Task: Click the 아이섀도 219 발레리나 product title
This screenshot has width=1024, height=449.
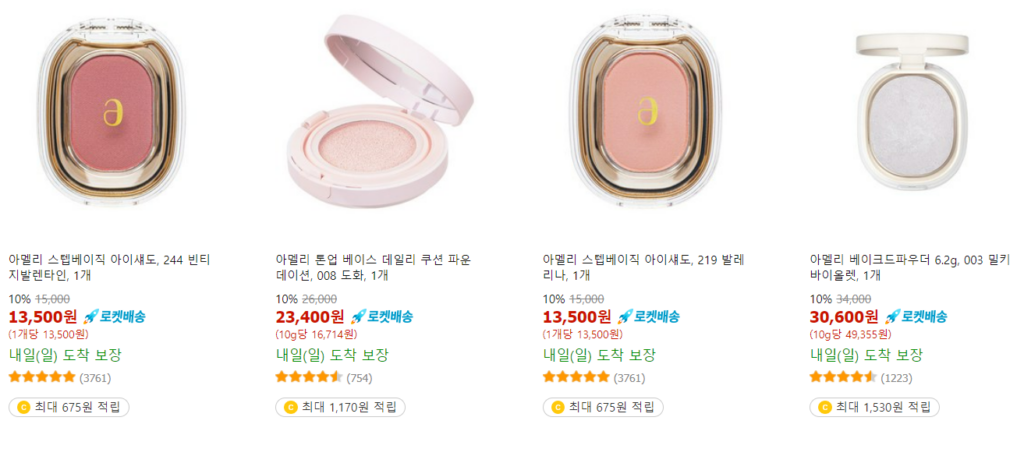Action: (x=643, y=267)
